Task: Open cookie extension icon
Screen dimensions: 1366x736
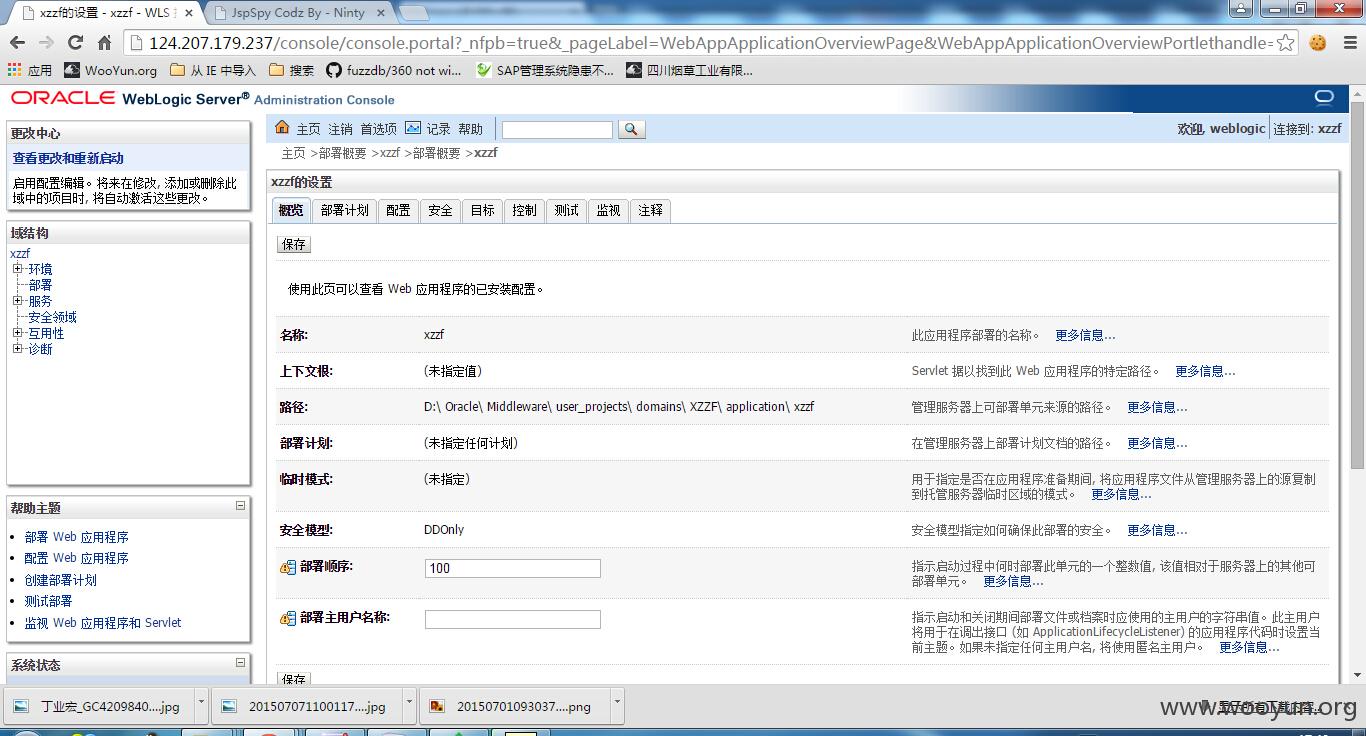Action: 1318,43
